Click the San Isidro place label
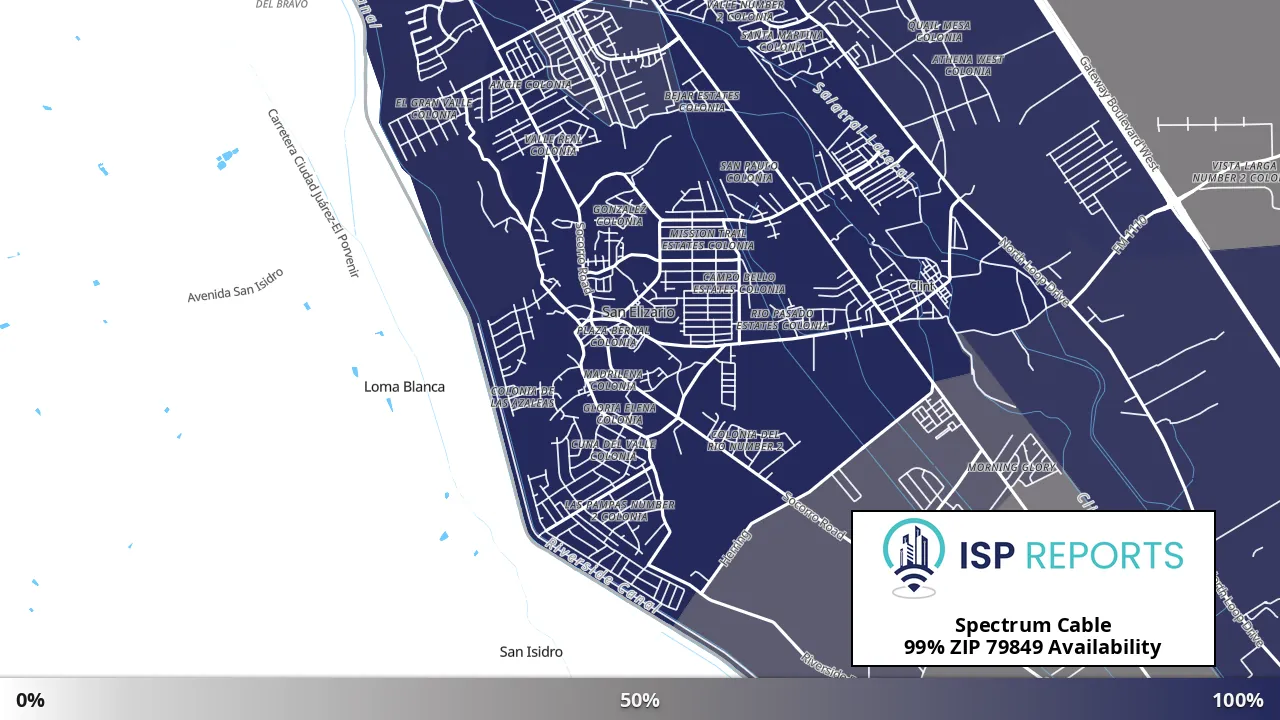This screenshot has height=720, width=1280. (531, 652)
